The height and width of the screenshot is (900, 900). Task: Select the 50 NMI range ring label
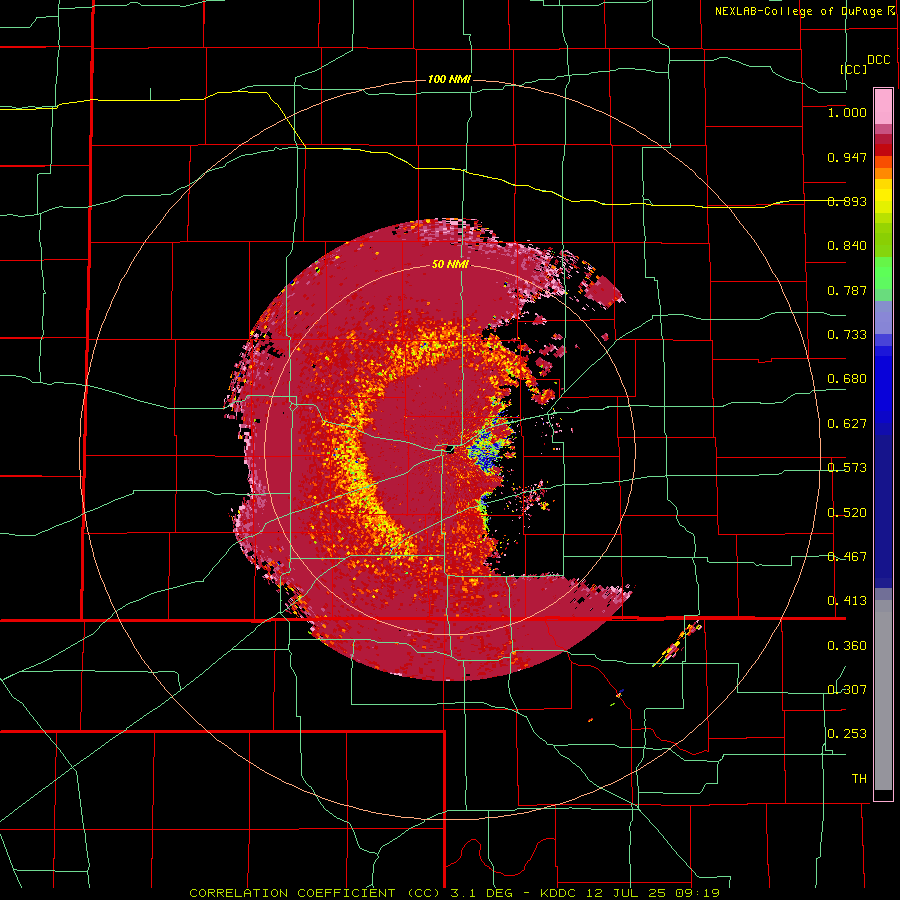click(450, 264)
